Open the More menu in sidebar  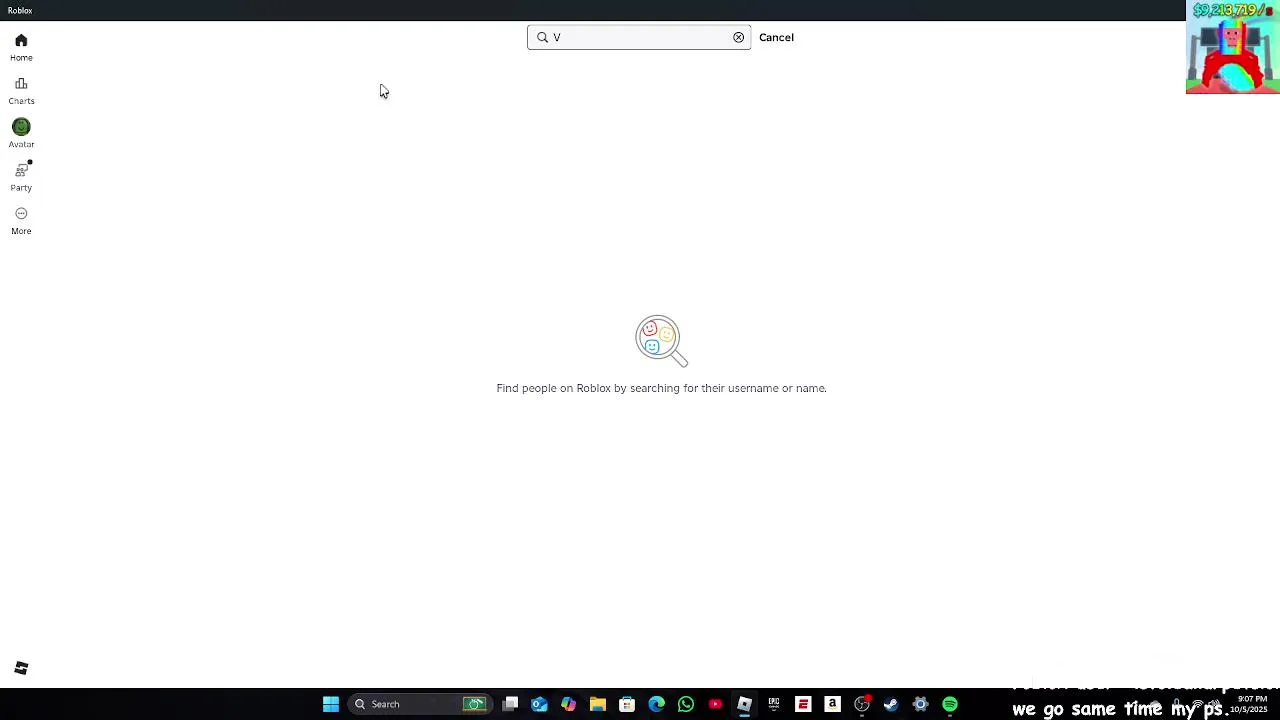[21, 220]
